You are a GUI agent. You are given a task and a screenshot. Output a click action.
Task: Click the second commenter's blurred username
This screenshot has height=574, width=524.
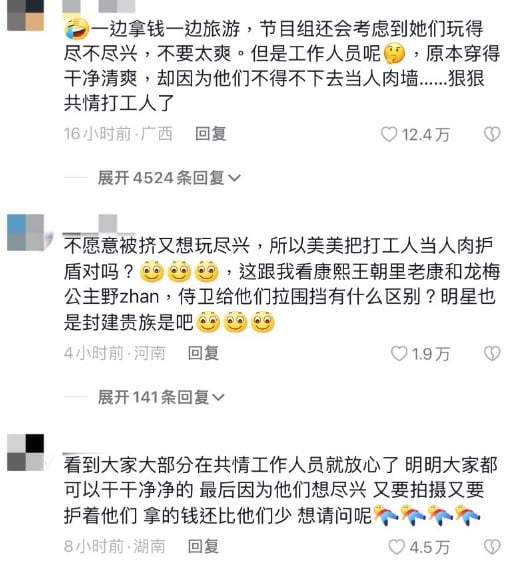(99, 224)
